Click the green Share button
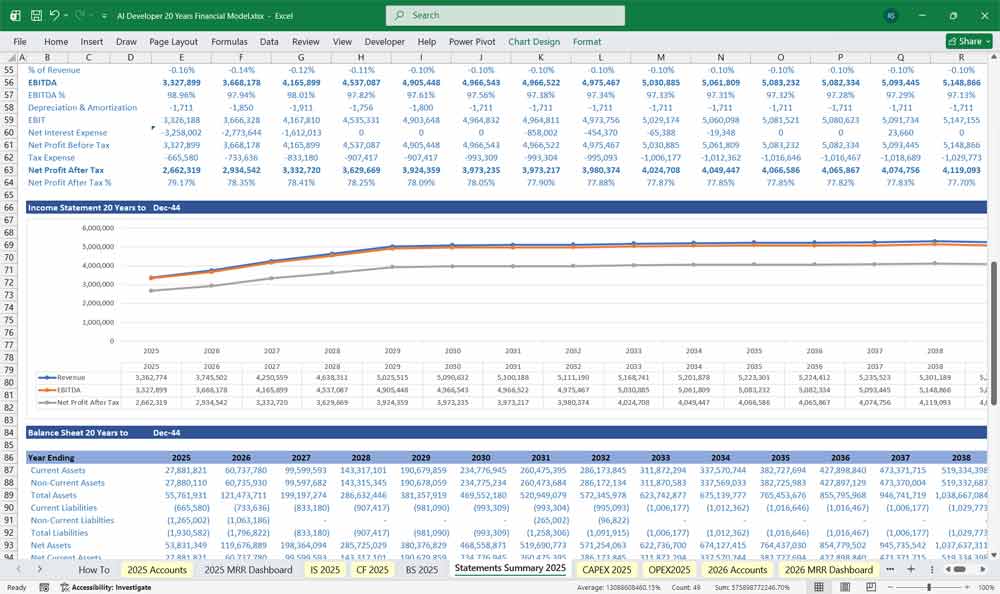The image size is (1000, 594). [x=962, y=42]
